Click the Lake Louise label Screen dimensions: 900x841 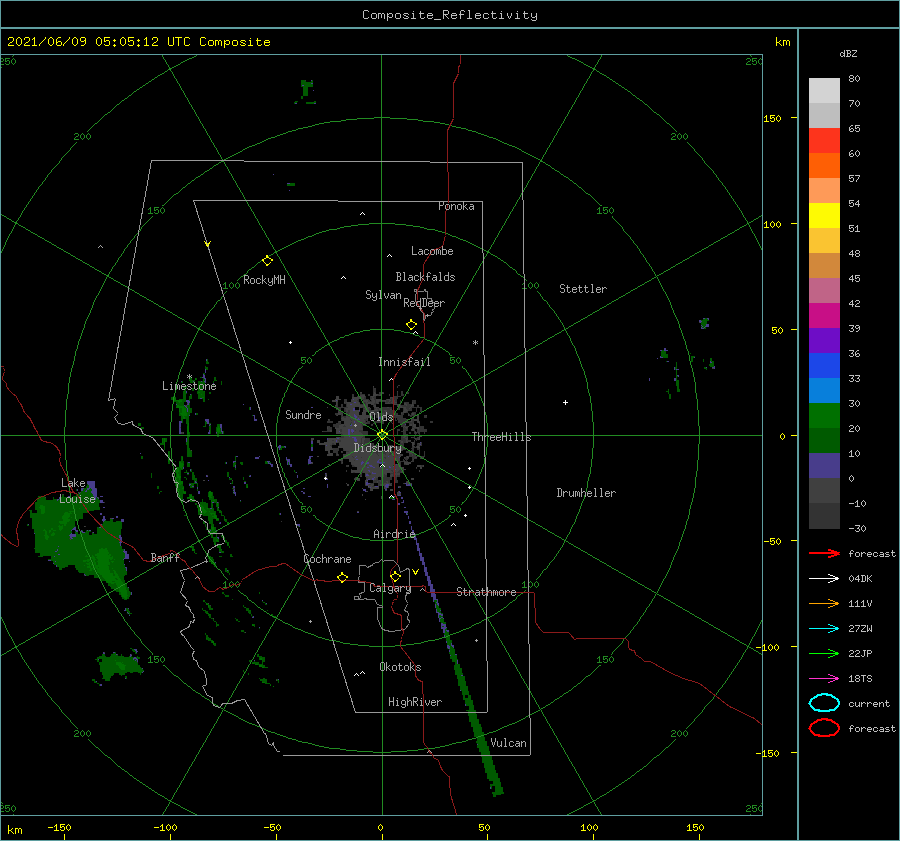pos(78,491)
